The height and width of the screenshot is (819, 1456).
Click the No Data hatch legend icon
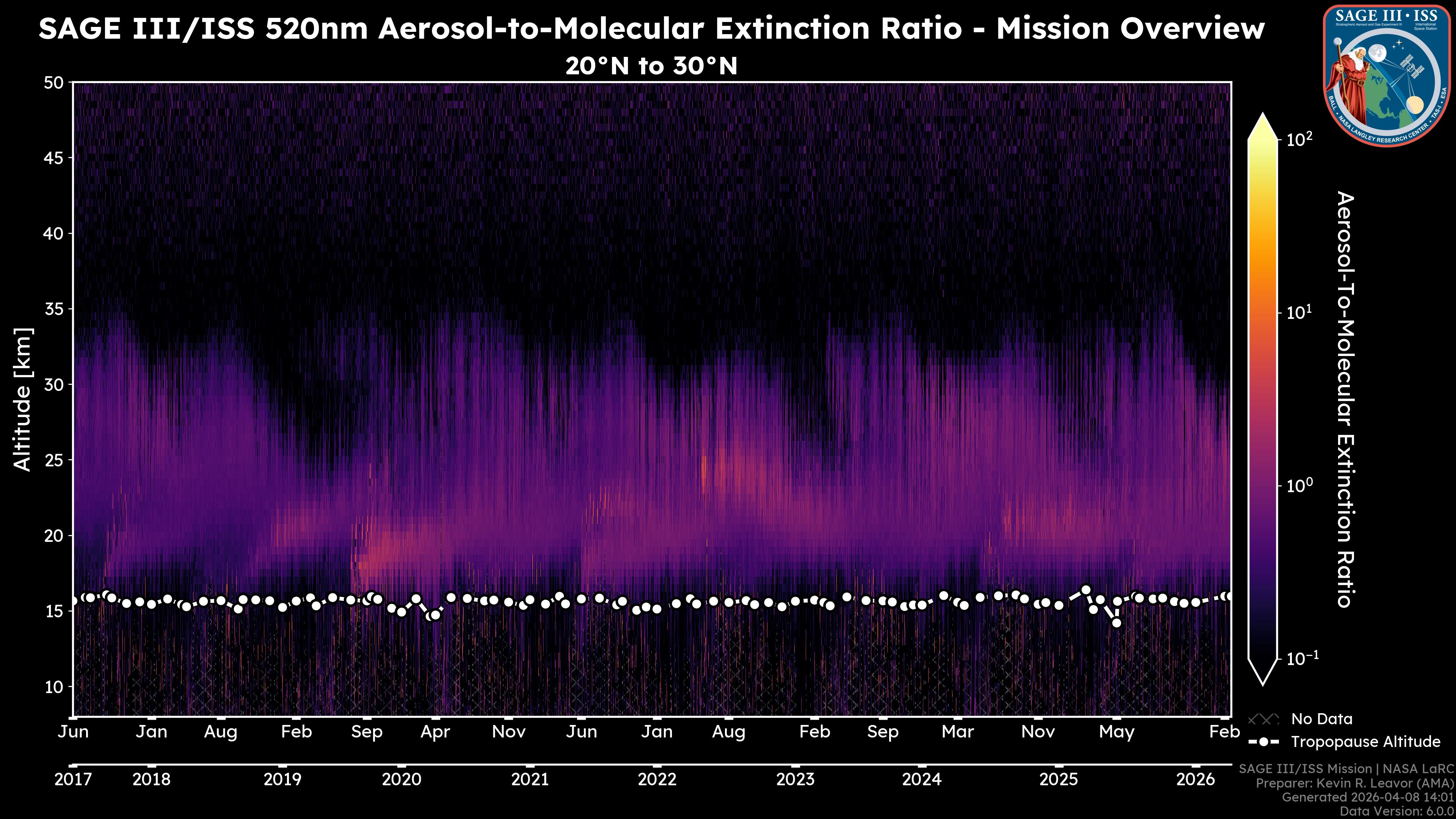(1263, 719)
